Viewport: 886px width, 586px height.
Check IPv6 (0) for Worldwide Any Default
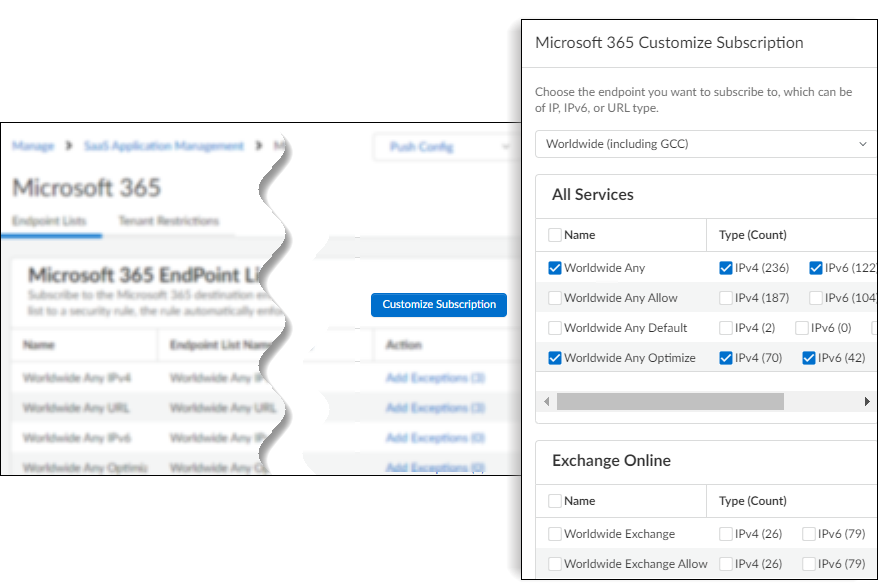point(802,328)
